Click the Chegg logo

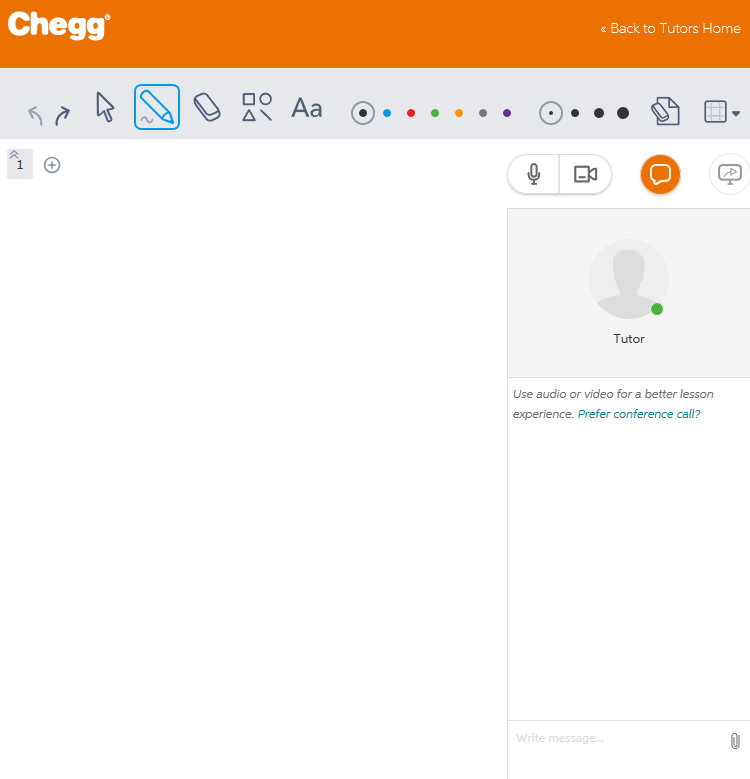point(59,25)
